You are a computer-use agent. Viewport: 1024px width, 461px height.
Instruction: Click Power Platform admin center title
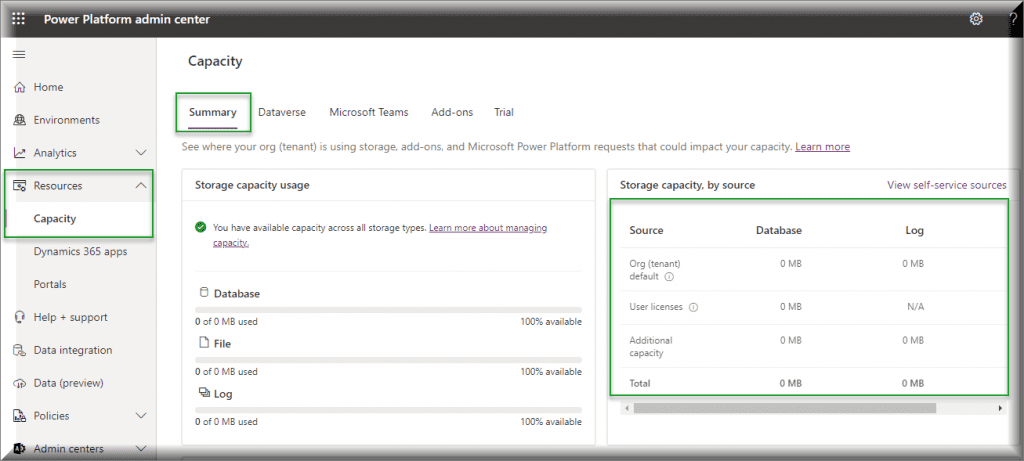coord(127,20)
